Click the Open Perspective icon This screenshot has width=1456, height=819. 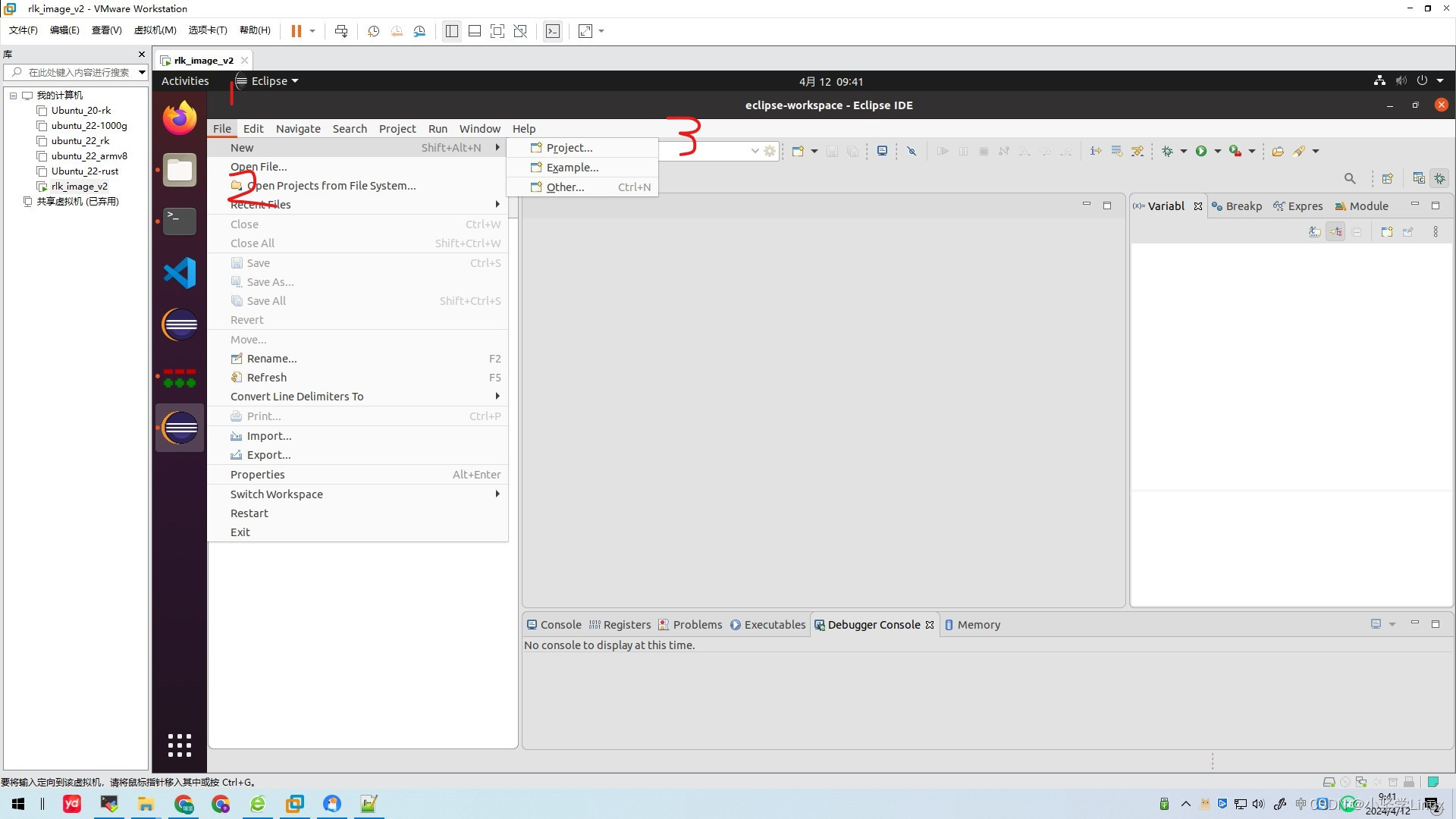[x=1387, y=178]
